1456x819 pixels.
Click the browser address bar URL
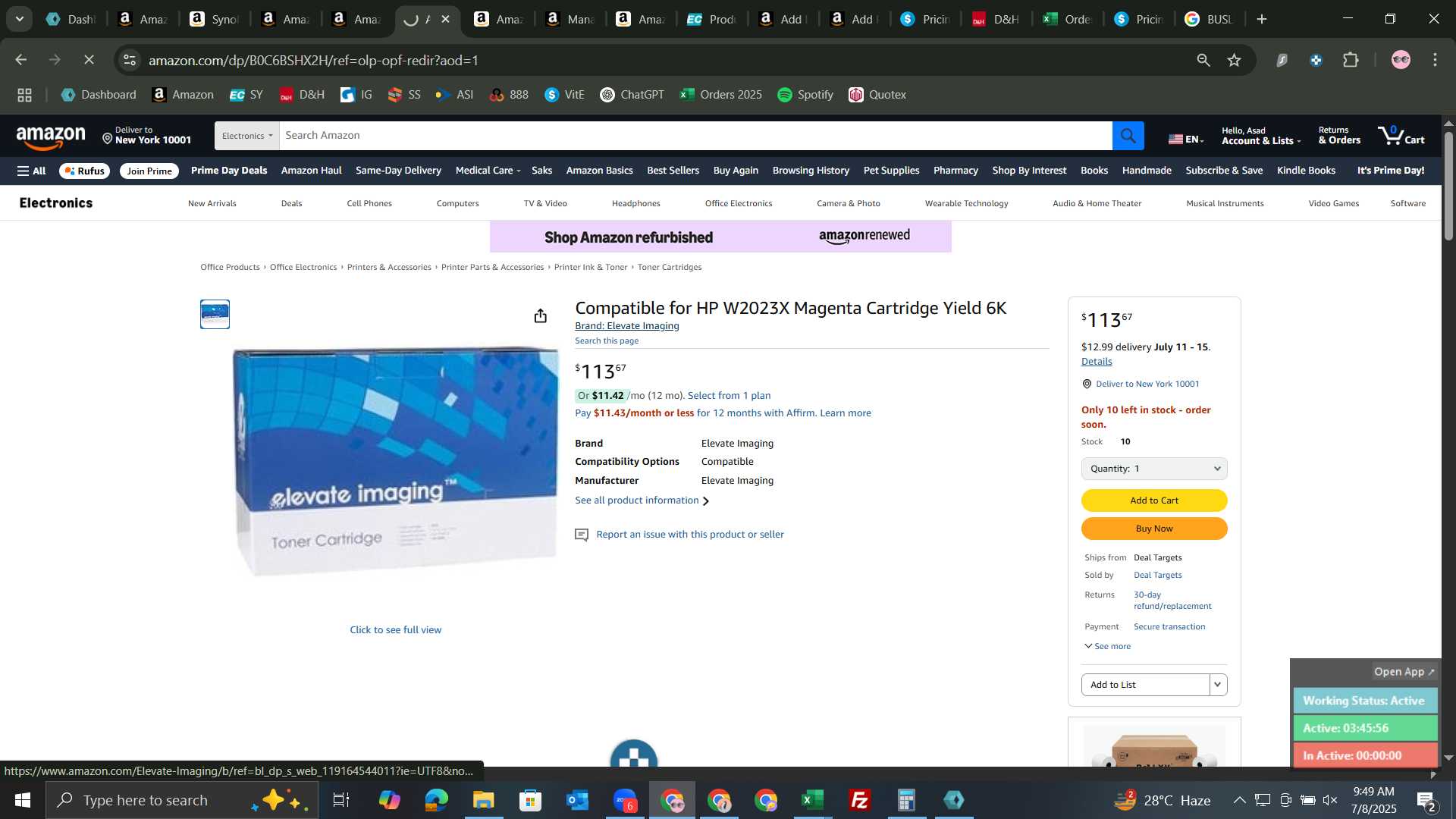pos(313,60)
